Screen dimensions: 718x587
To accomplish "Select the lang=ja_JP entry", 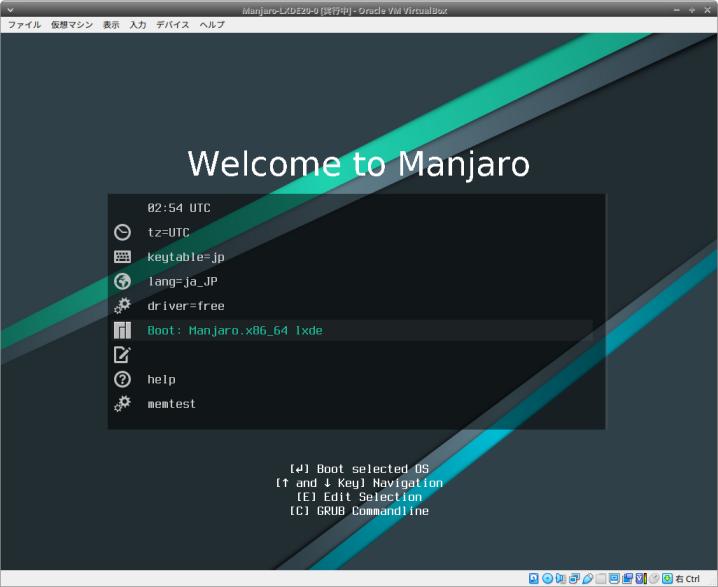I will pos(182,282).
